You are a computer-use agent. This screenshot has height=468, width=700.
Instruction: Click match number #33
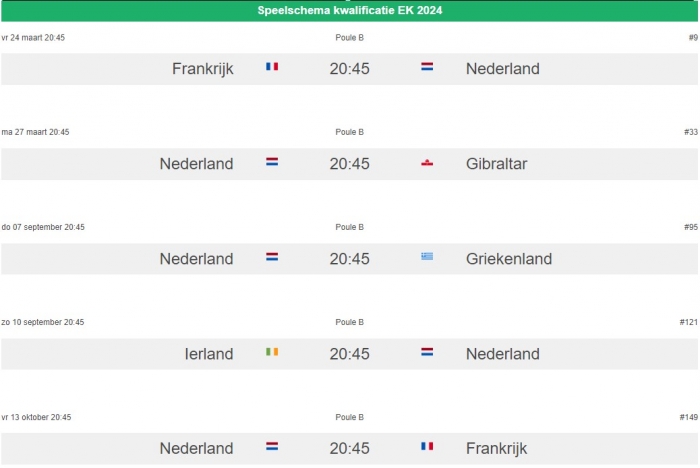click(690, 132)
